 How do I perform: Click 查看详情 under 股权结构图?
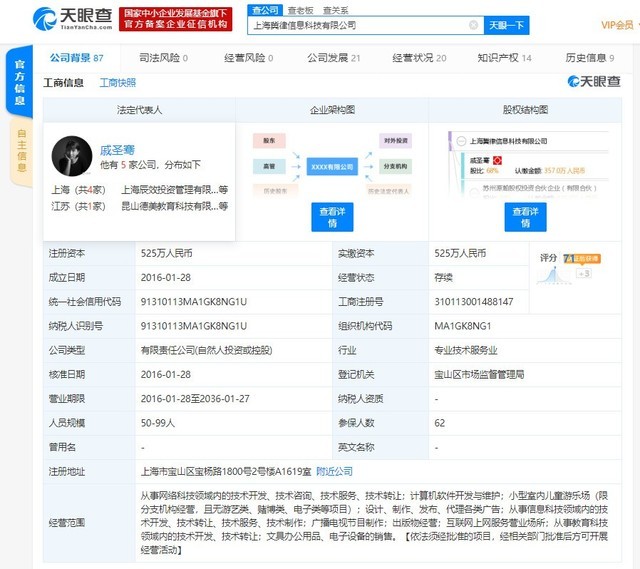pyautogui.click(x=525, y=217)
